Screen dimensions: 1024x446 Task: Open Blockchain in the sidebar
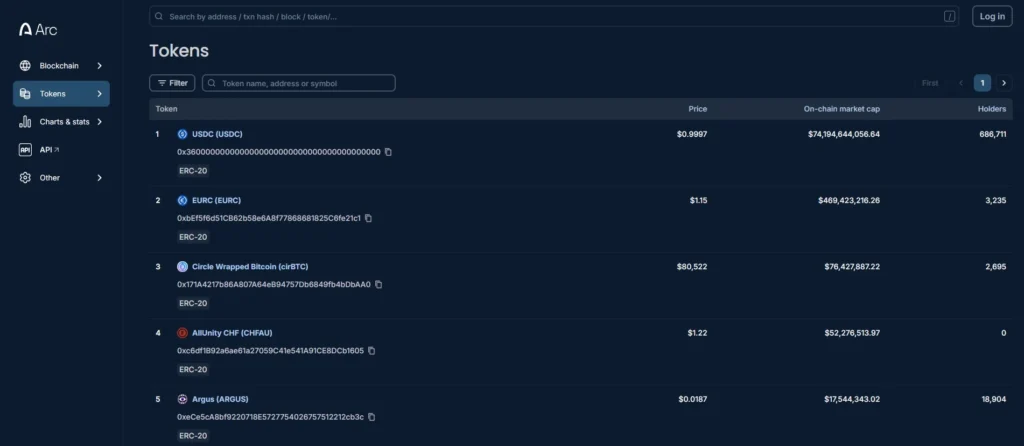click(61, 65)
